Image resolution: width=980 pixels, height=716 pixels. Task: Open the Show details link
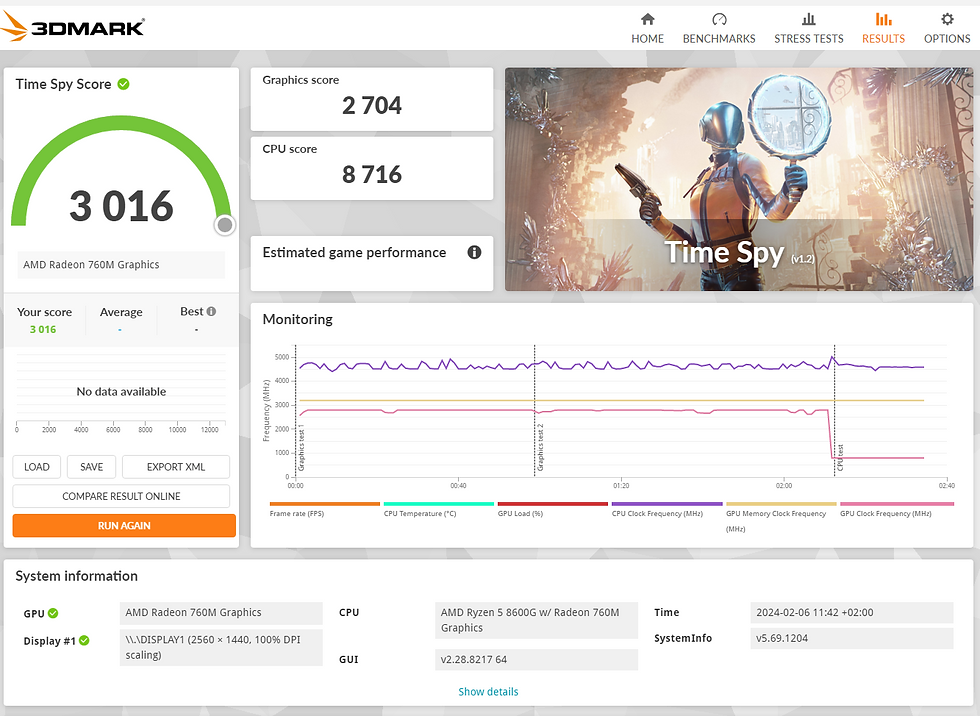tap(488, 692)
